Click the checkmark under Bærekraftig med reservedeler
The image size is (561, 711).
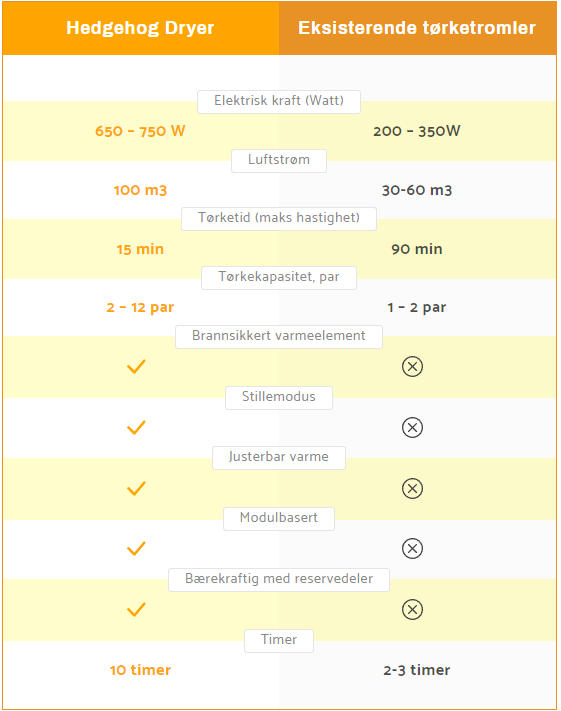[136, 609]
